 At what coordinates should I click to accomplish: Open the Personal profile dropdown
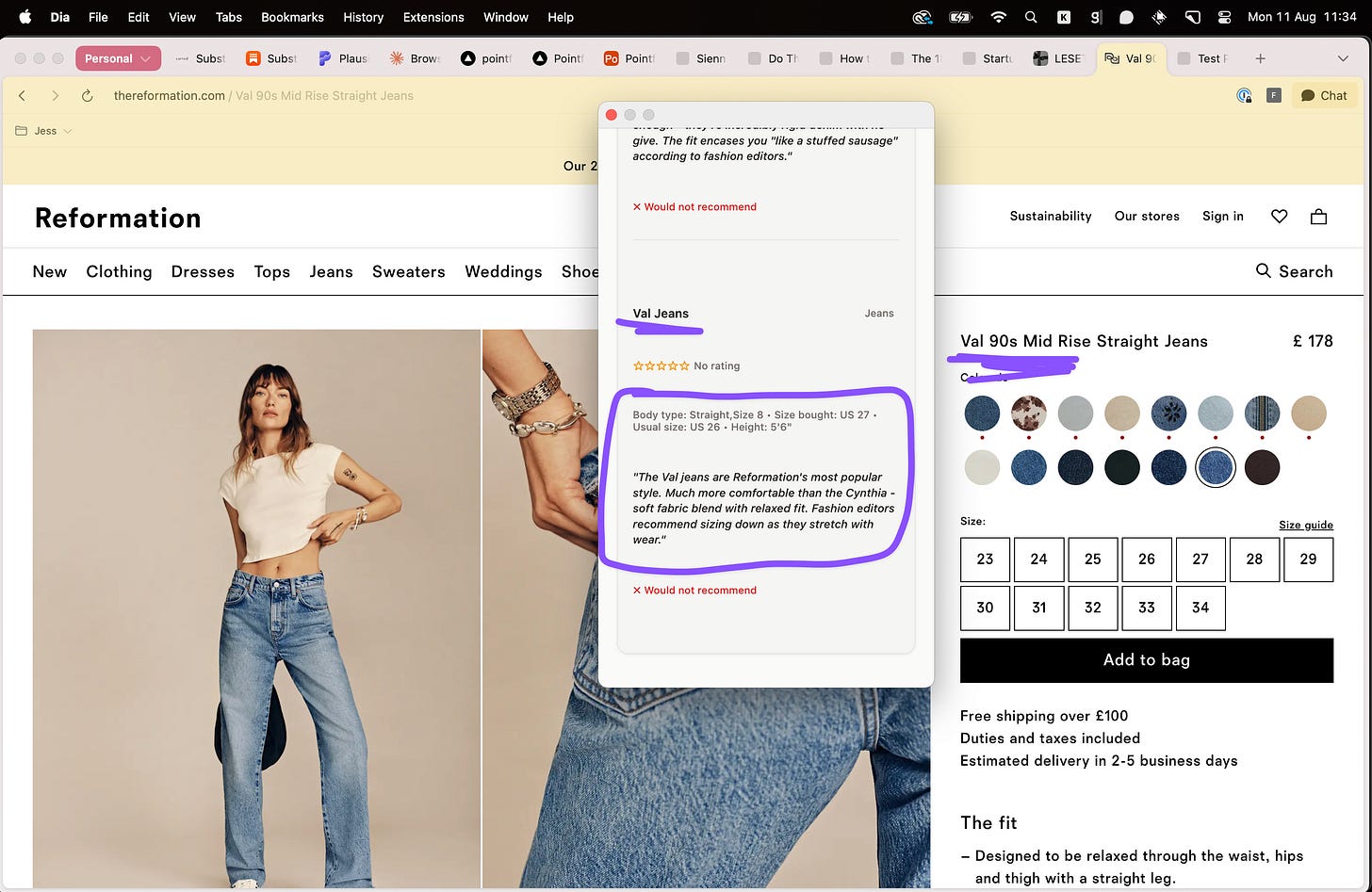tap(118, 58)
